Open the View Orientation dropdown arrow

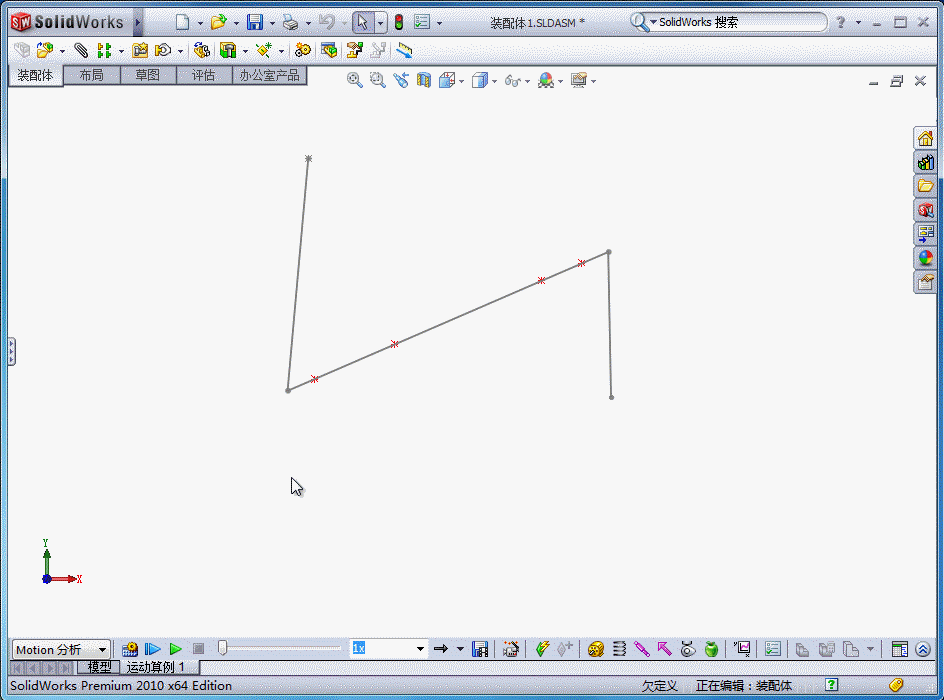tap(463, 80)
